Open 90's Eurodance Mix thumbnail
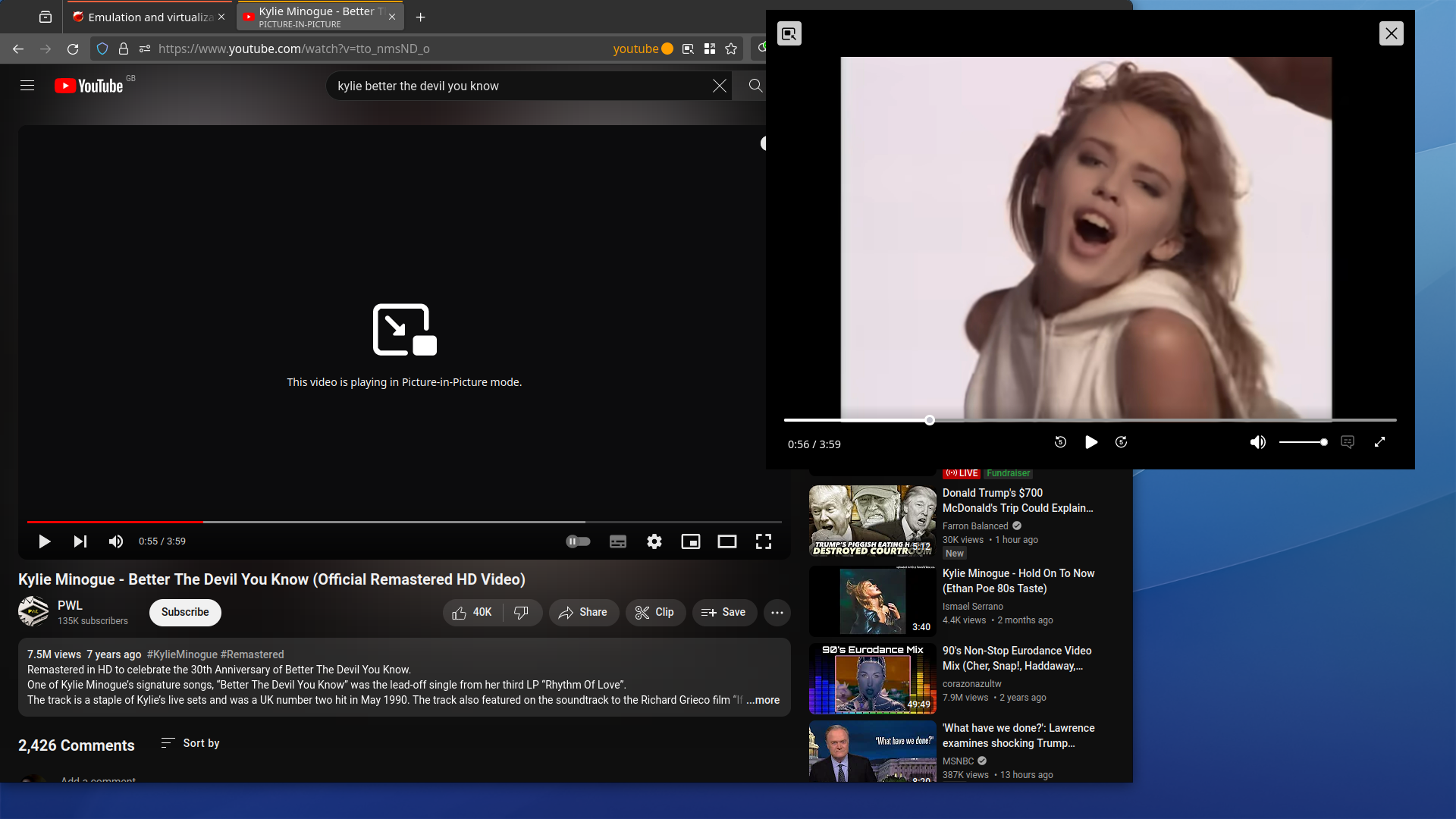Image resolution: width=1456 pixels, height=819 pixels. point(872,679)
